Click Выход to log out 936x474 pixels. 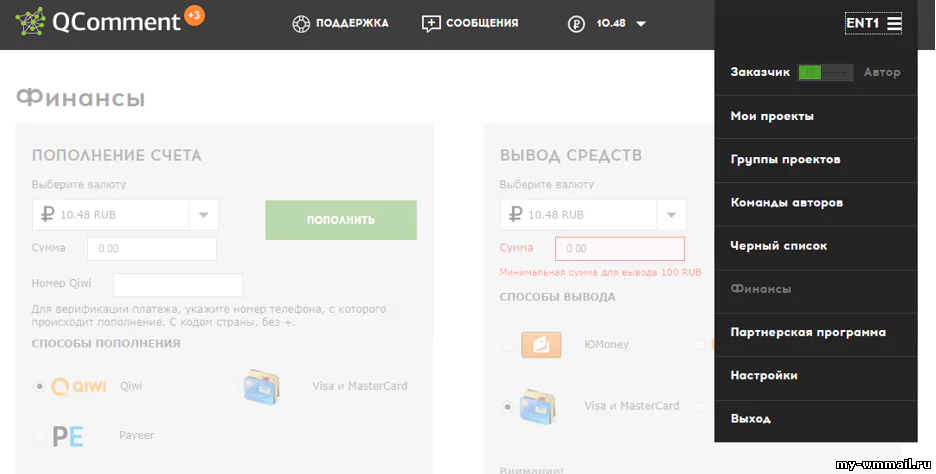(x=750, y=419)
